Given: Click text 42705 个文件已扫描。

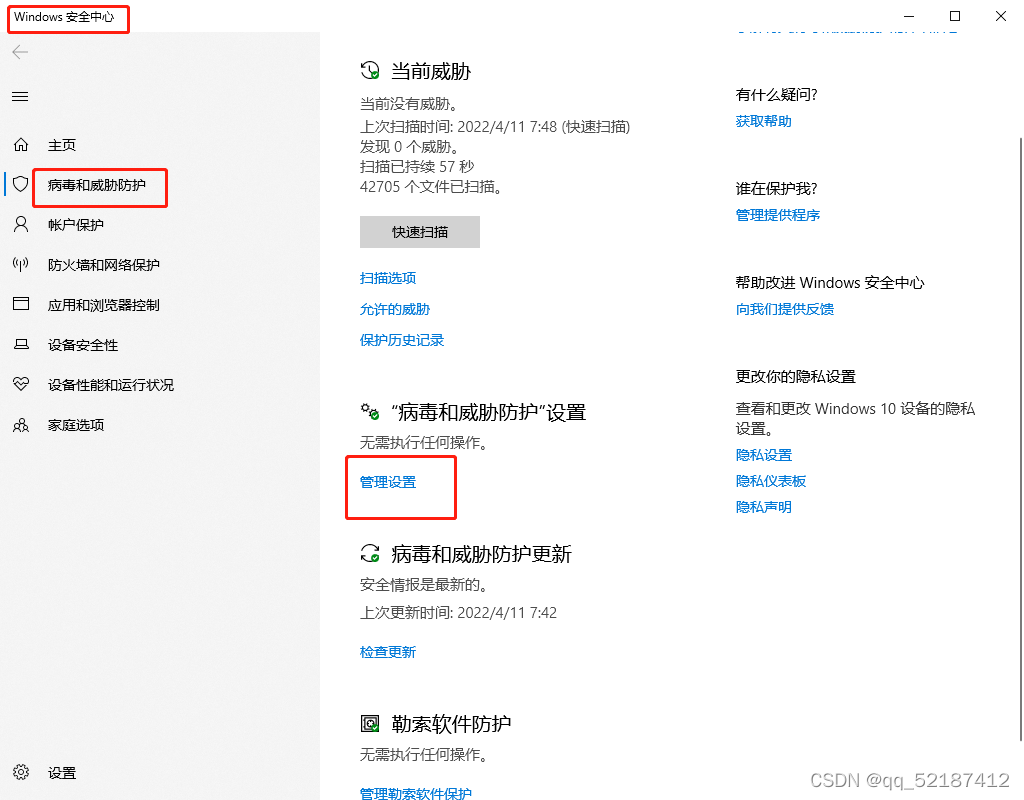Looking at the screenshot, I should click(x=432, y=187).
